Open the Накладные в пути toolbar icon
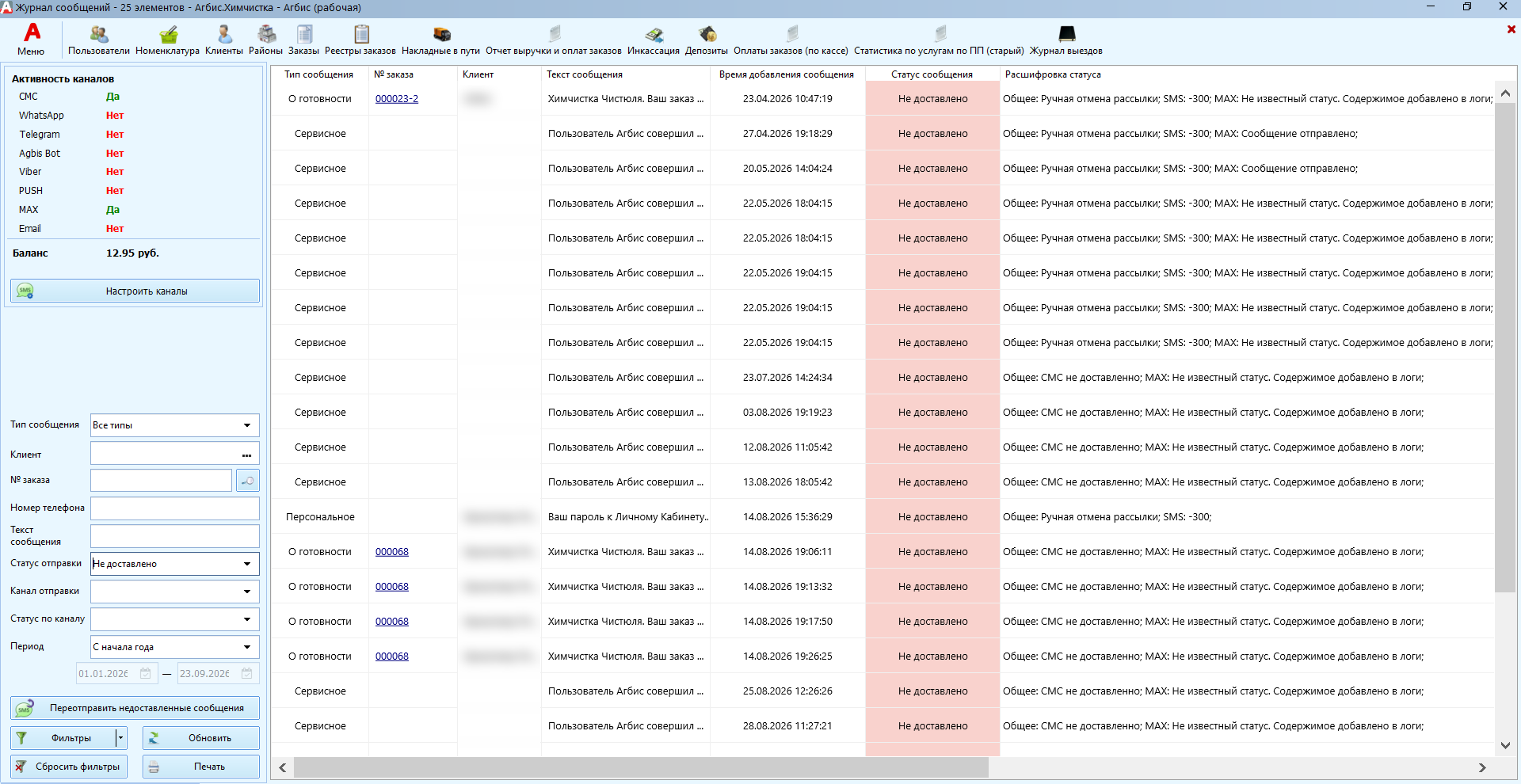 (x=441, y=40)
